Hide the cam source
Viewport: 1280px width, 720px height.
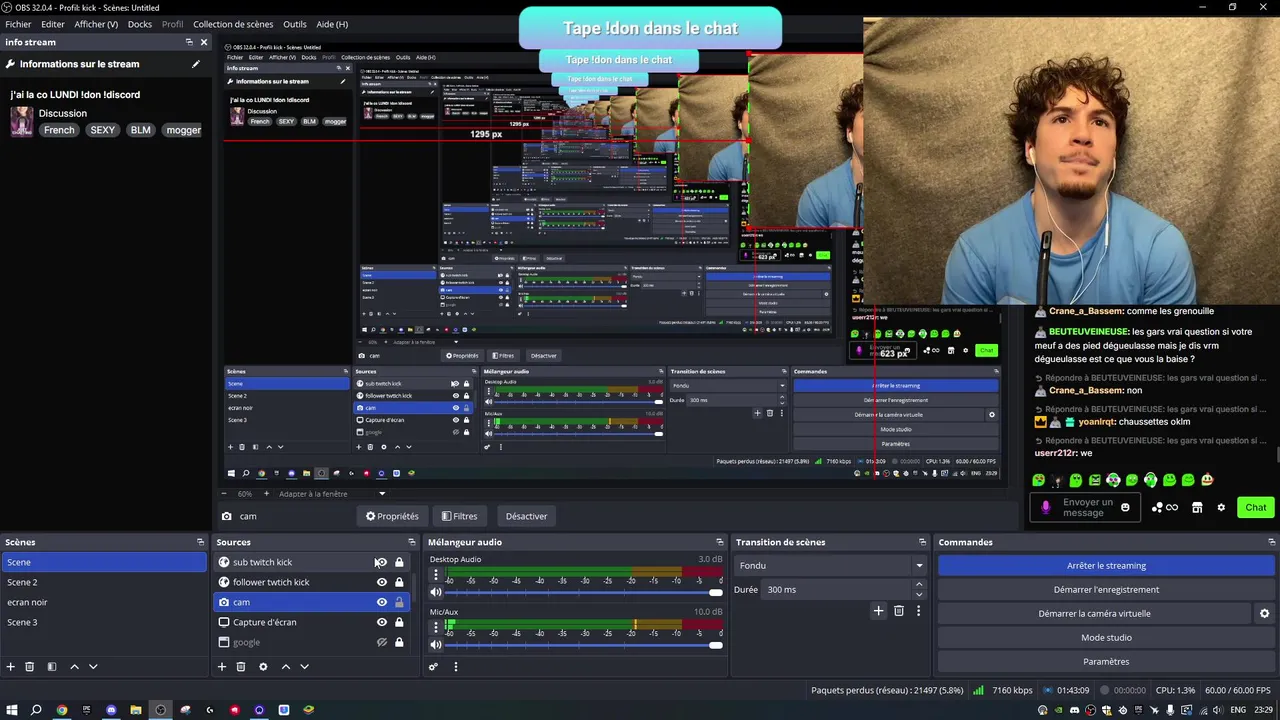[x=381, y=602]
